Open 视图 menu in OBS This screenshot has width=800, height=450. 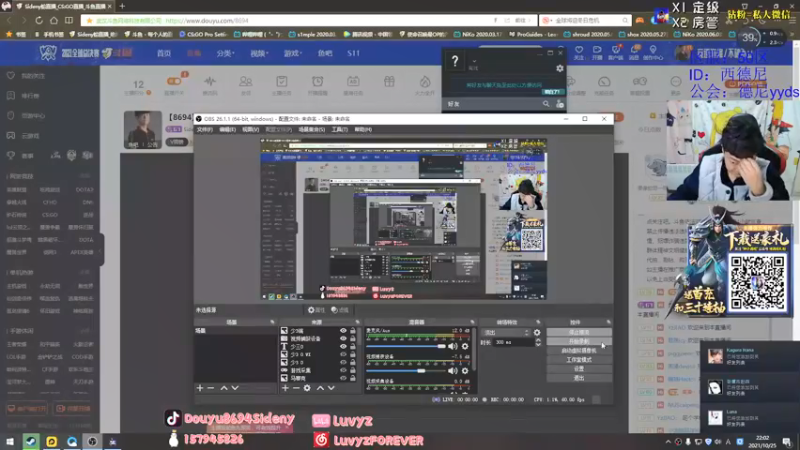coord(250,130)
